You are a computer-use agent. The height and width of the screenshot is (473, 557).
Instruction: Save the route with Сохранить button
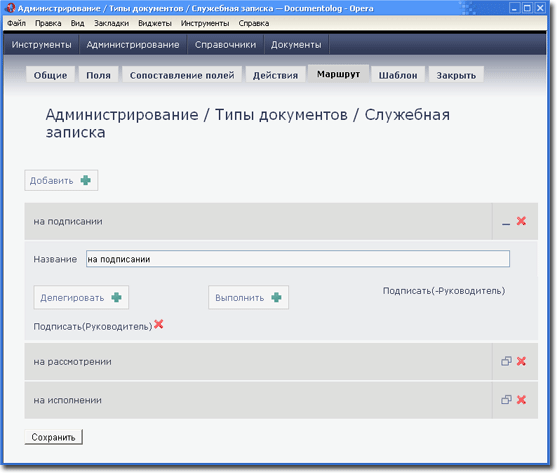tap(53, 437)
